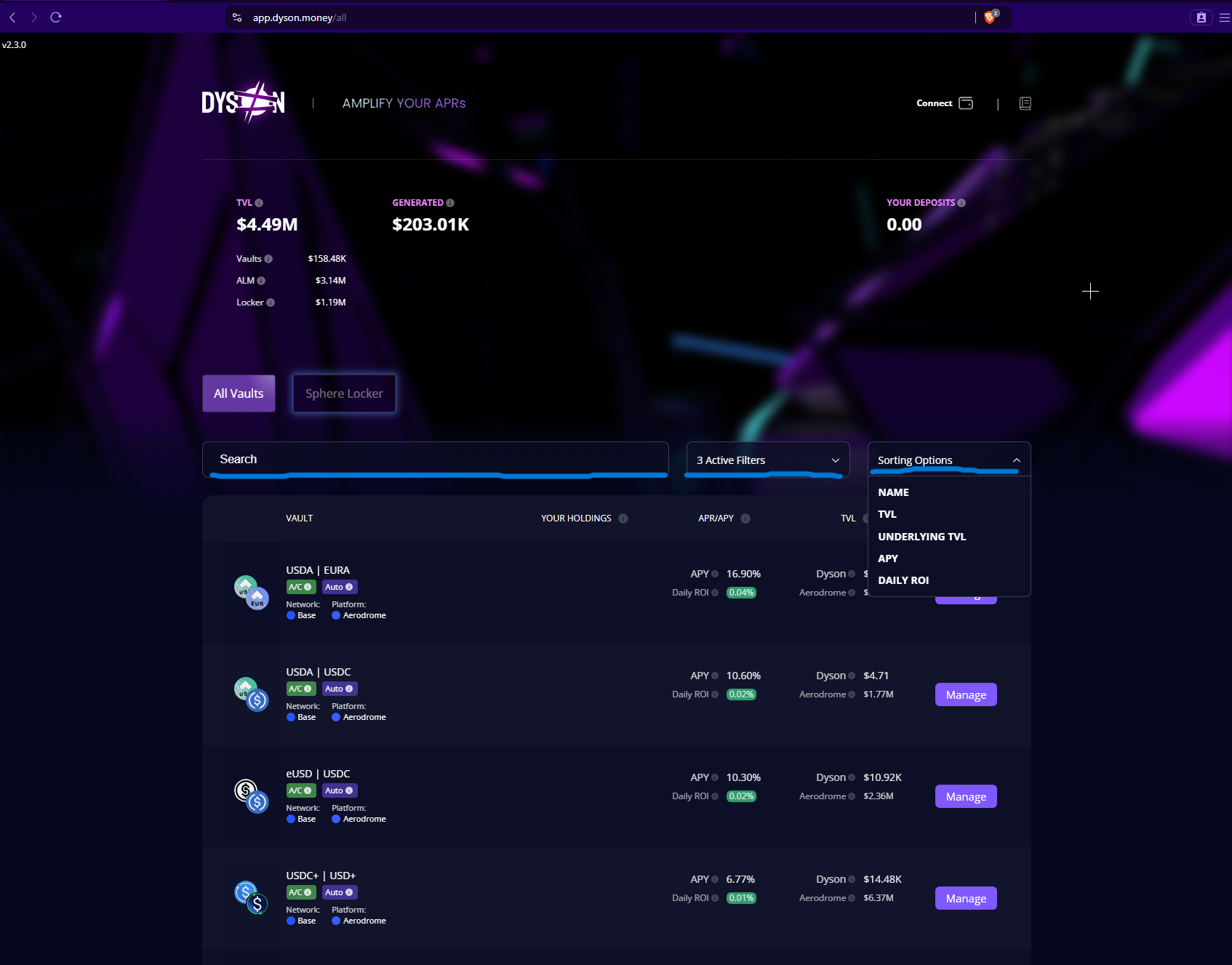The image size is (1232, 965).
Task: Click the info icon beside Locker
Action: (x=271, y=303)
